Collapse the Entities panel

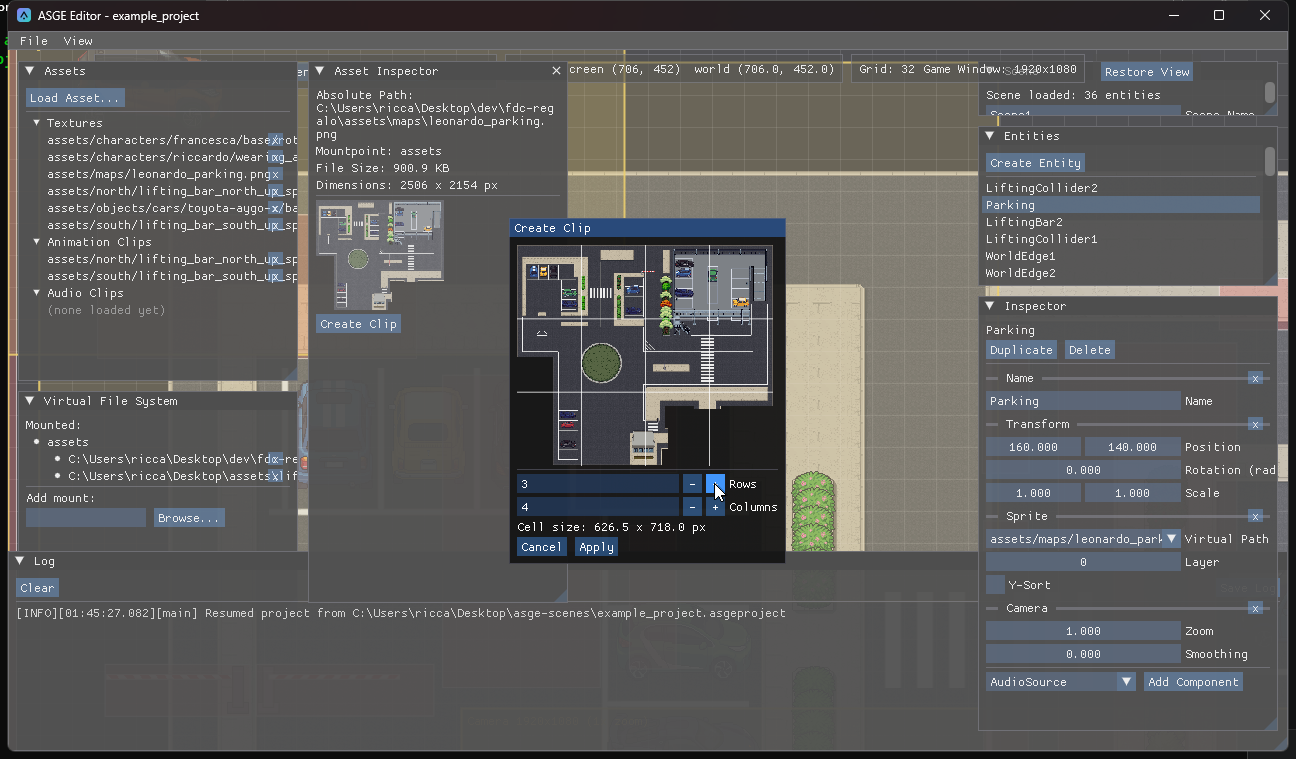point(990,136)
